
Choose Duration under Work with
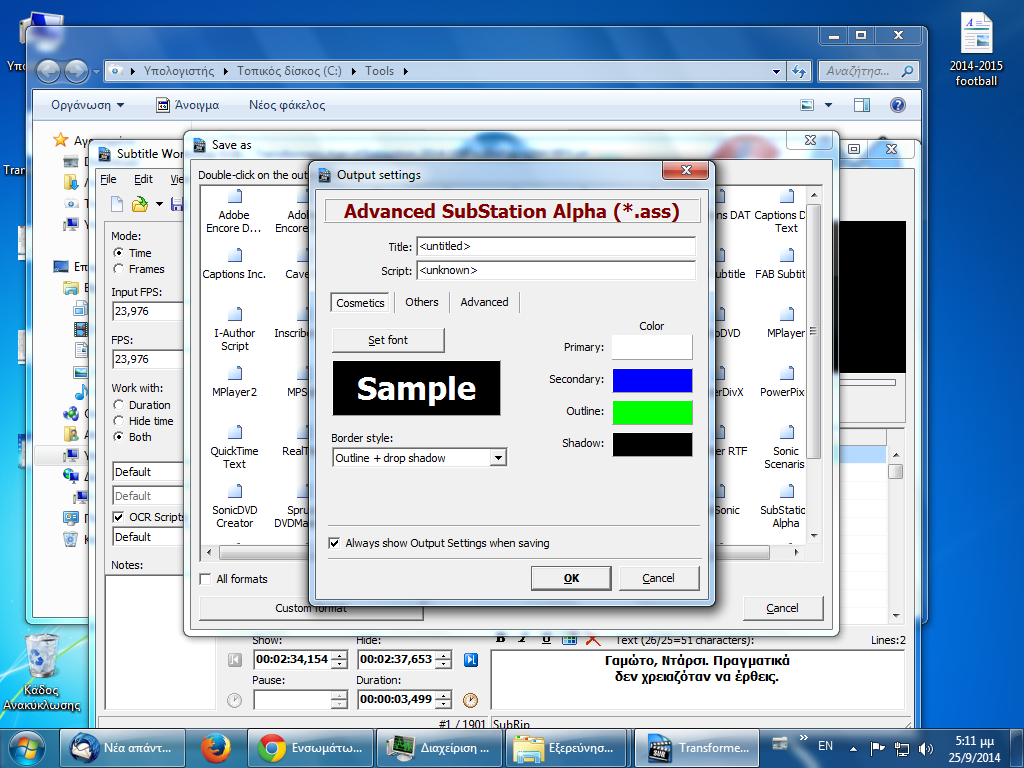coord(118,405)
